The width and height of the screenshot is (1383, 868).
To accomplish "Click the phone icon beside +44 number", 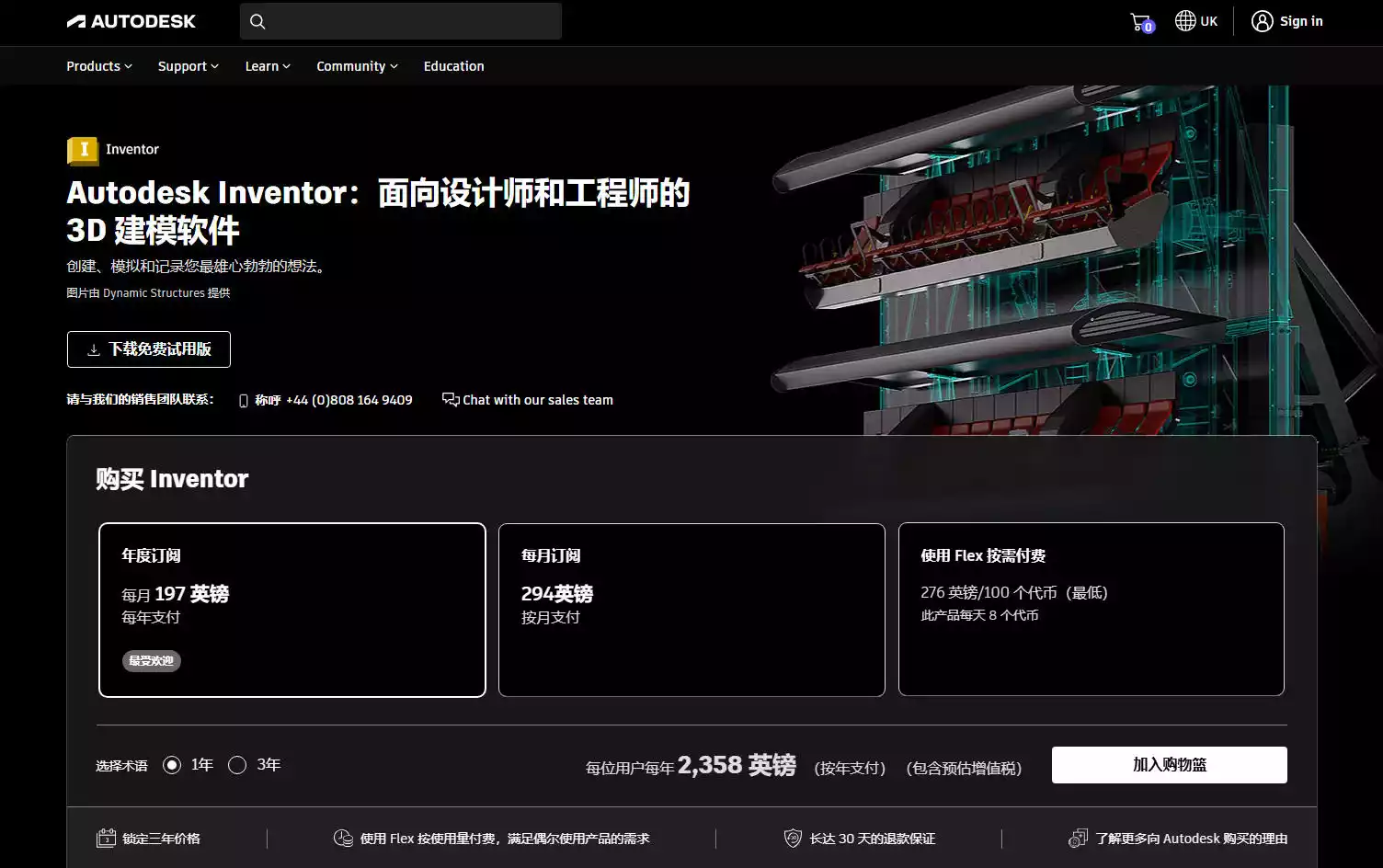I will point(244,401).
